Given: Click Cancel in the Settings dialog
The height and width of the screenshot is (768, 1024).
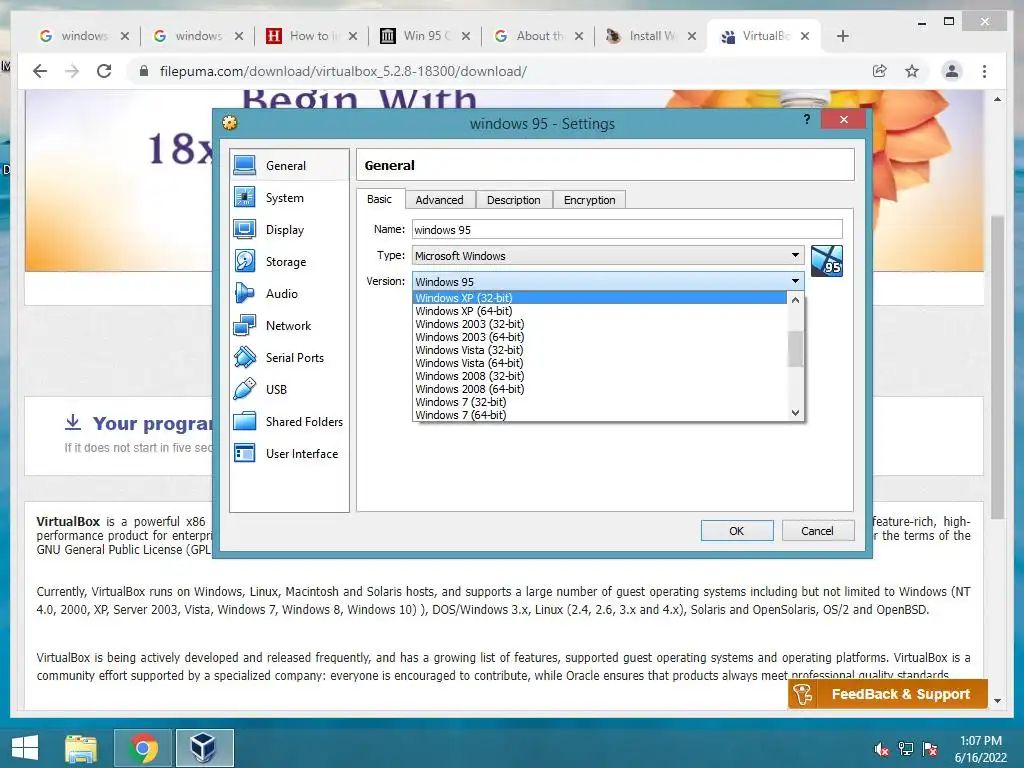Looking at the screenshot, I should 818,531.
